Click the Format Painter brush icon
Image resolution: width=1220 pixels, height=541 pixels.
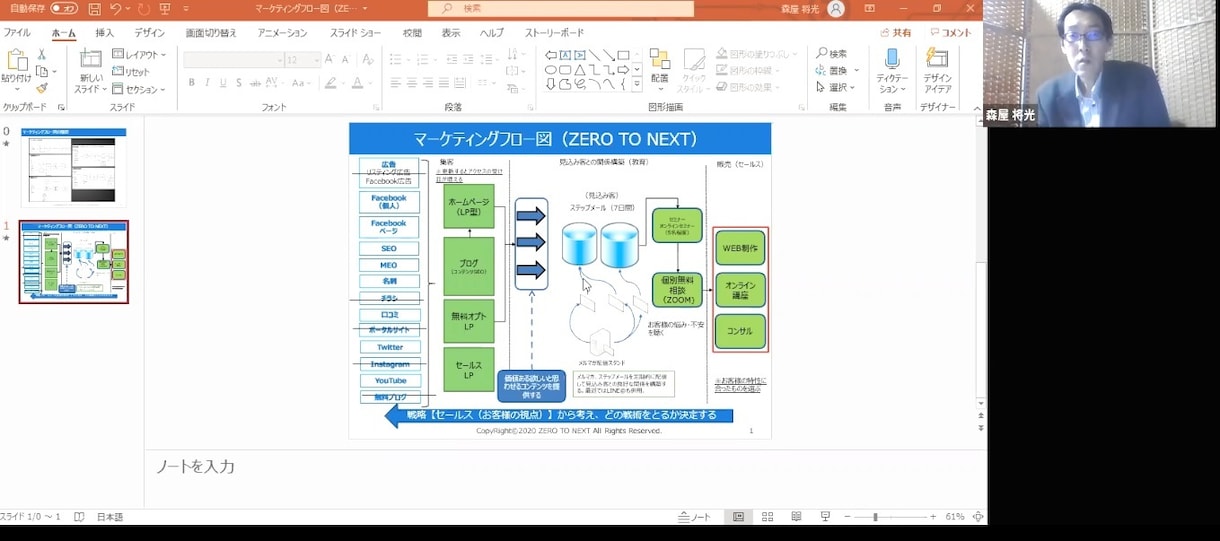(x=41, y=88)
